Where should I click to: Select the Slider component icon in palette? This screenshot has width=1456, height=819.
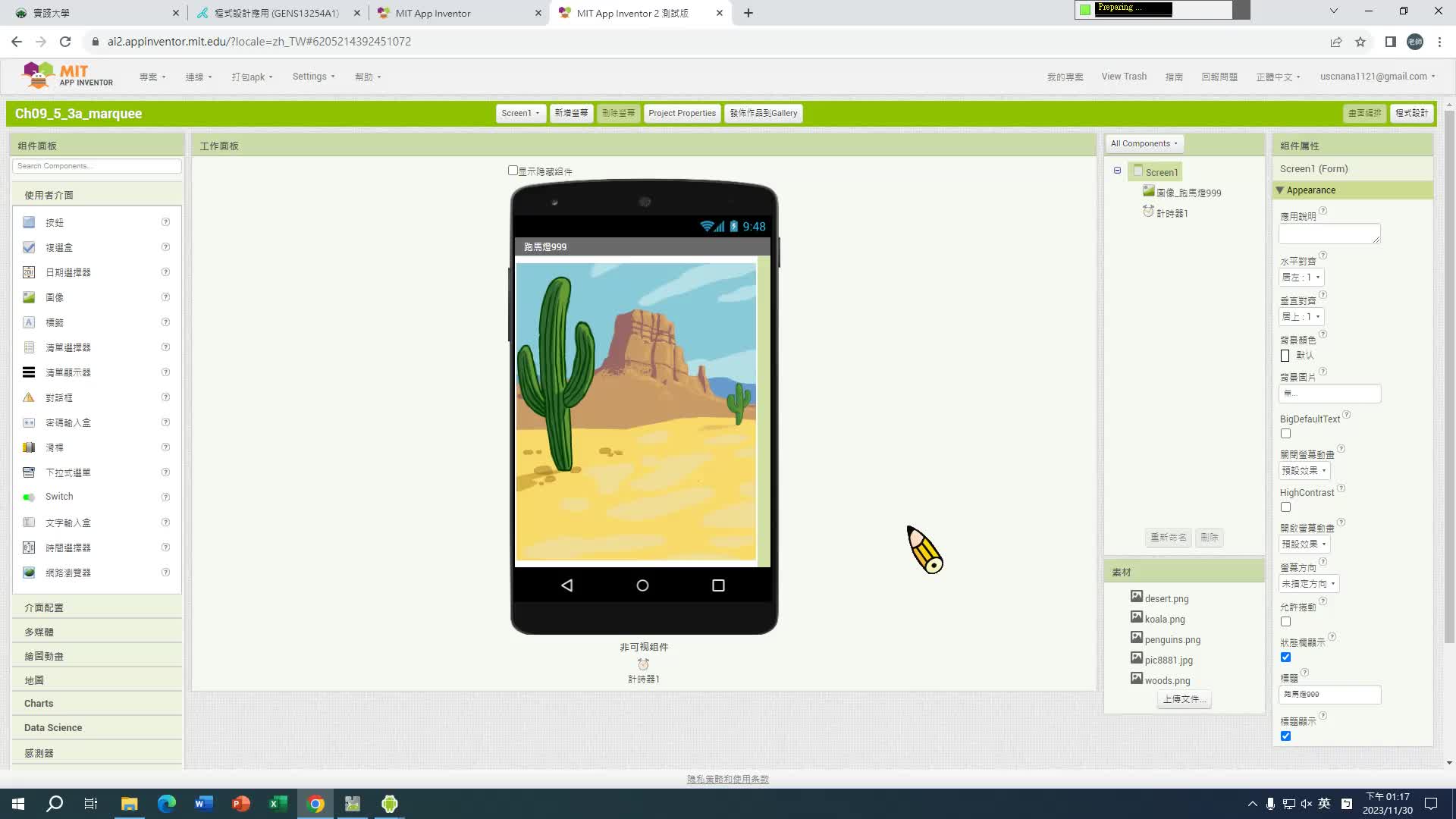click(29, 447)
